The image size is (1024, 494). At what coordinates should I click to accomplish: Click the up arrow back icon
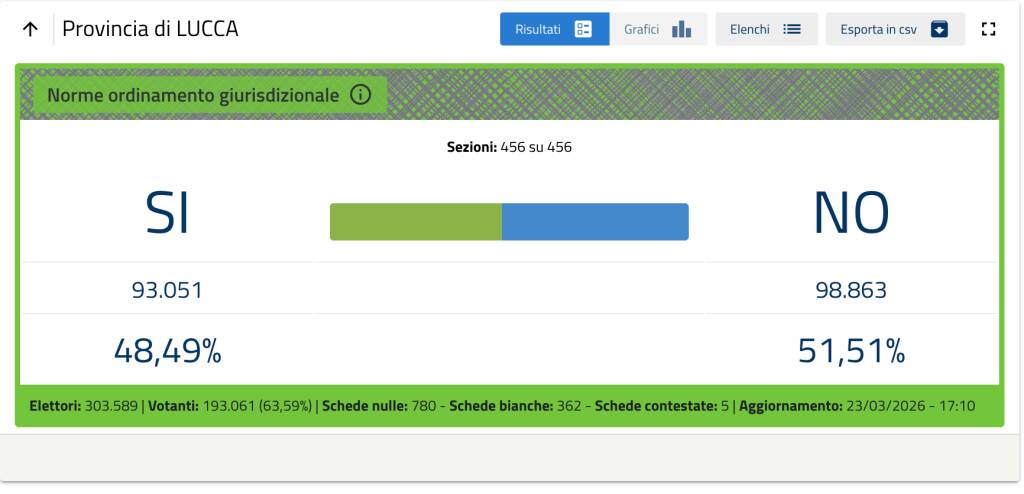[x=30, y=29]
